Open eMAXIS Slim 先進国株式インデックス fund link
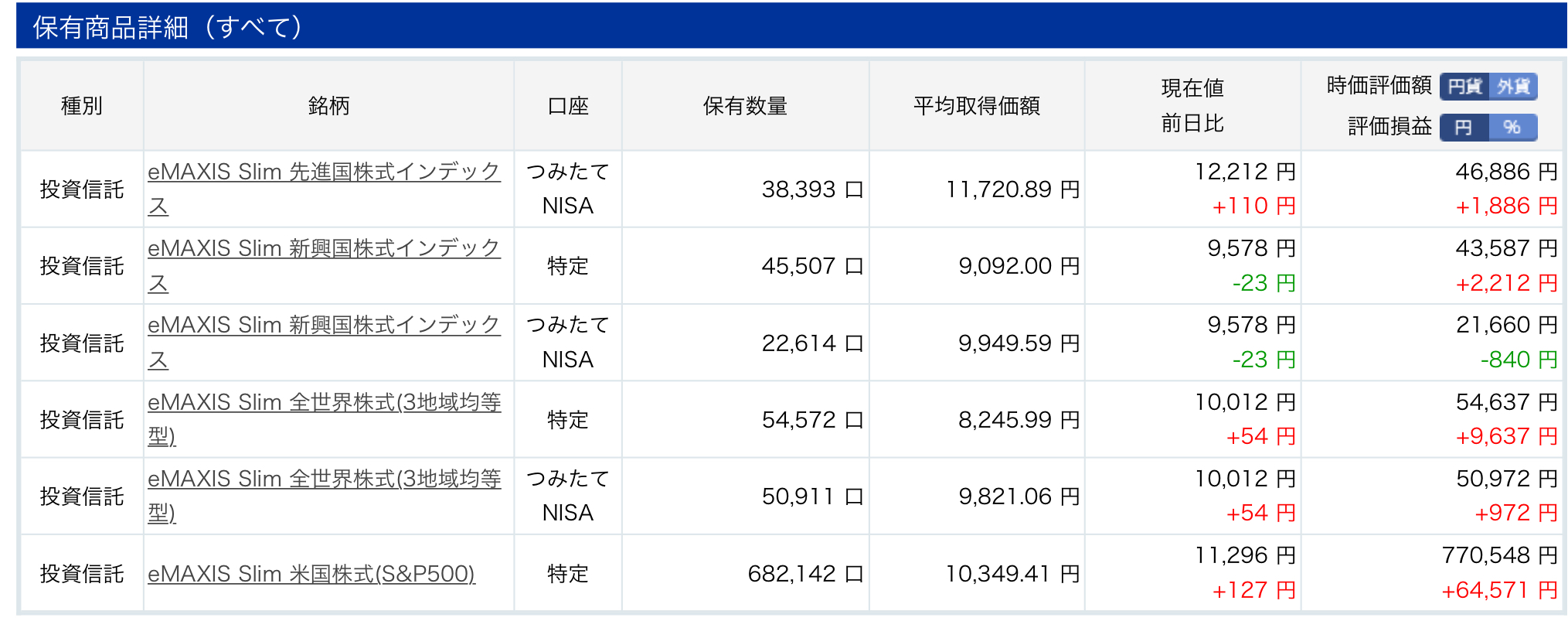 324,189
